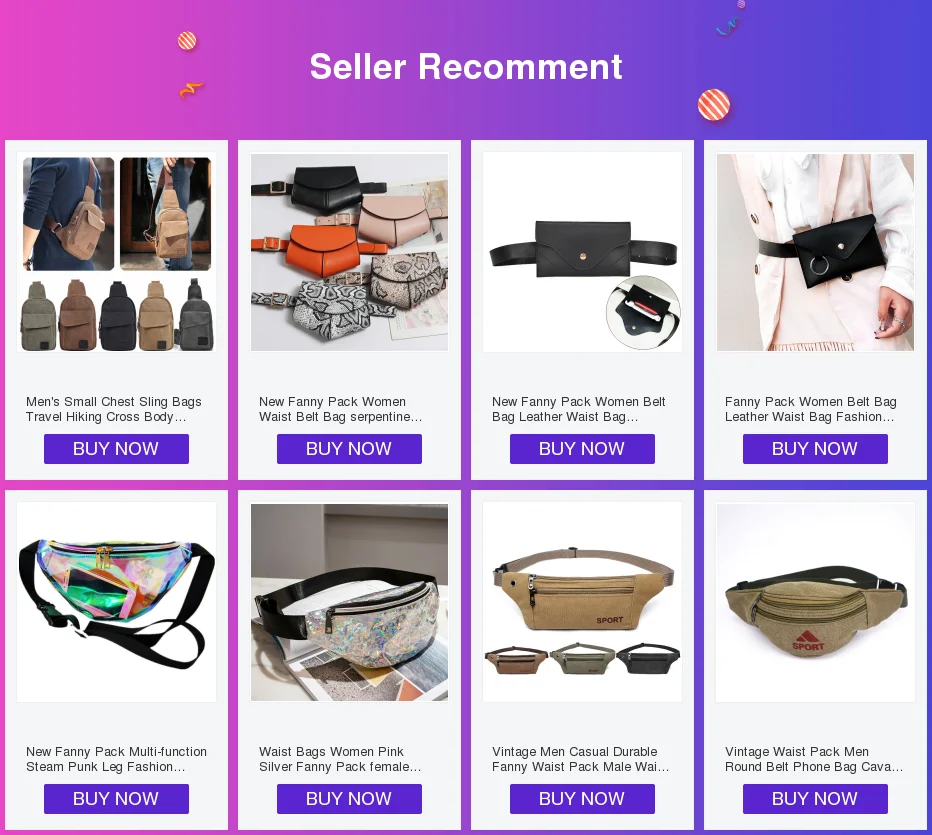The width and height of the screenshot is (932, 835).
Task: View the black leather belt bag image
Action: (582, 253)
